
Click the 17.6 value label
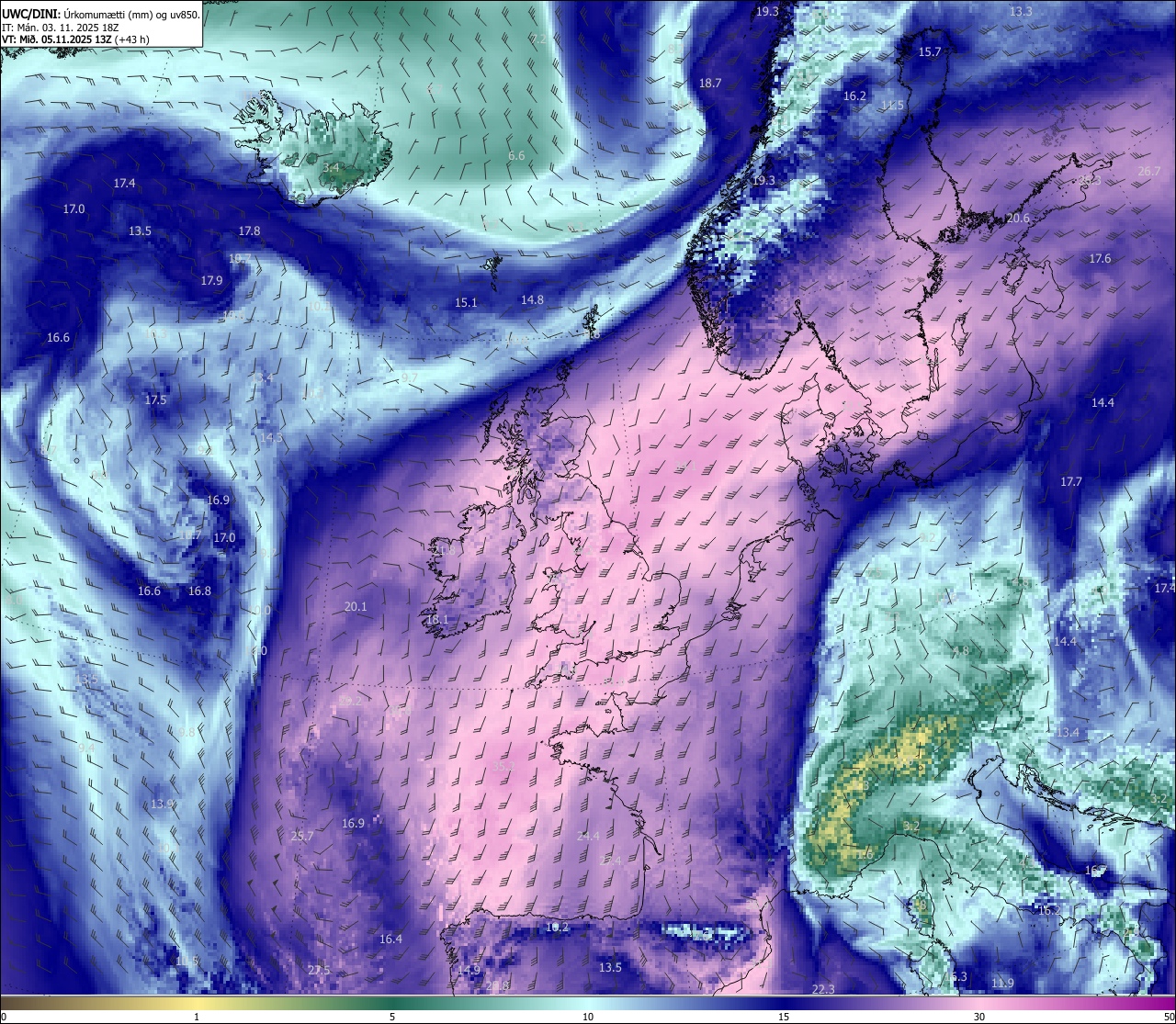point(1100,258)
